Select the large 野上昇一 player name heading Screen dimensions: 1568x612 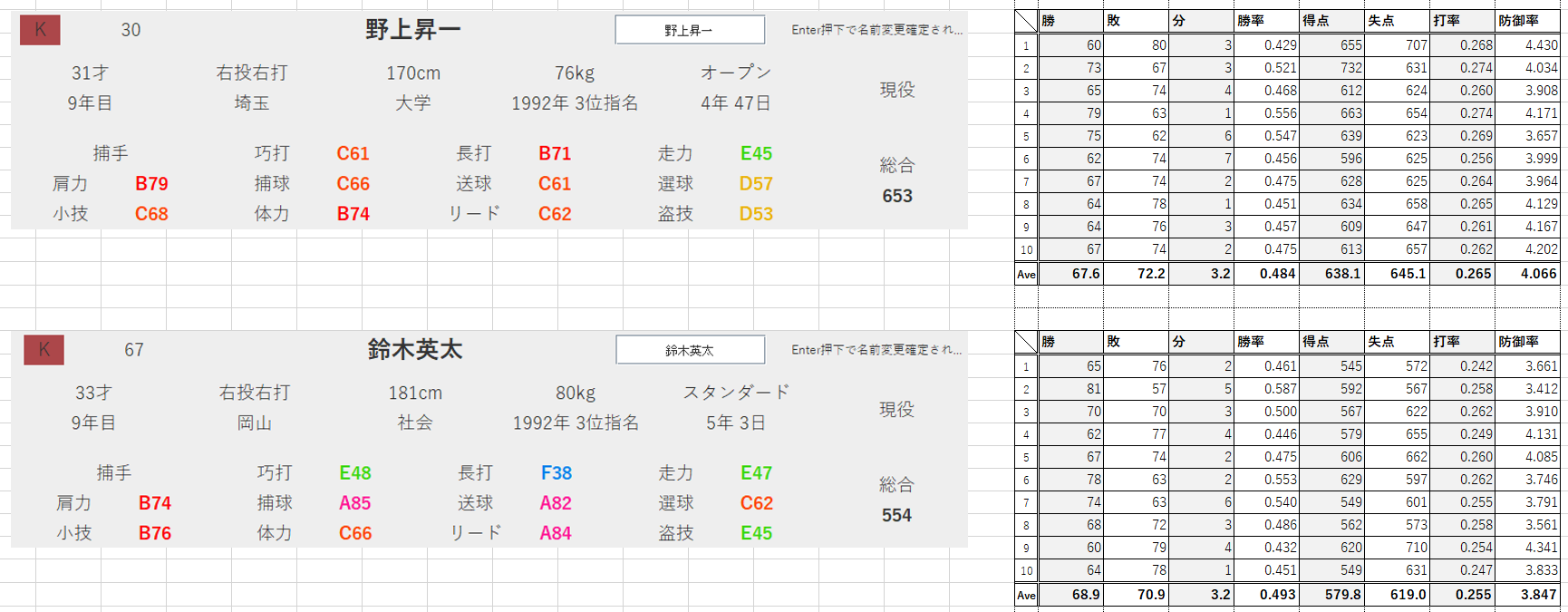pyautogui.click(x=413, y=30)
